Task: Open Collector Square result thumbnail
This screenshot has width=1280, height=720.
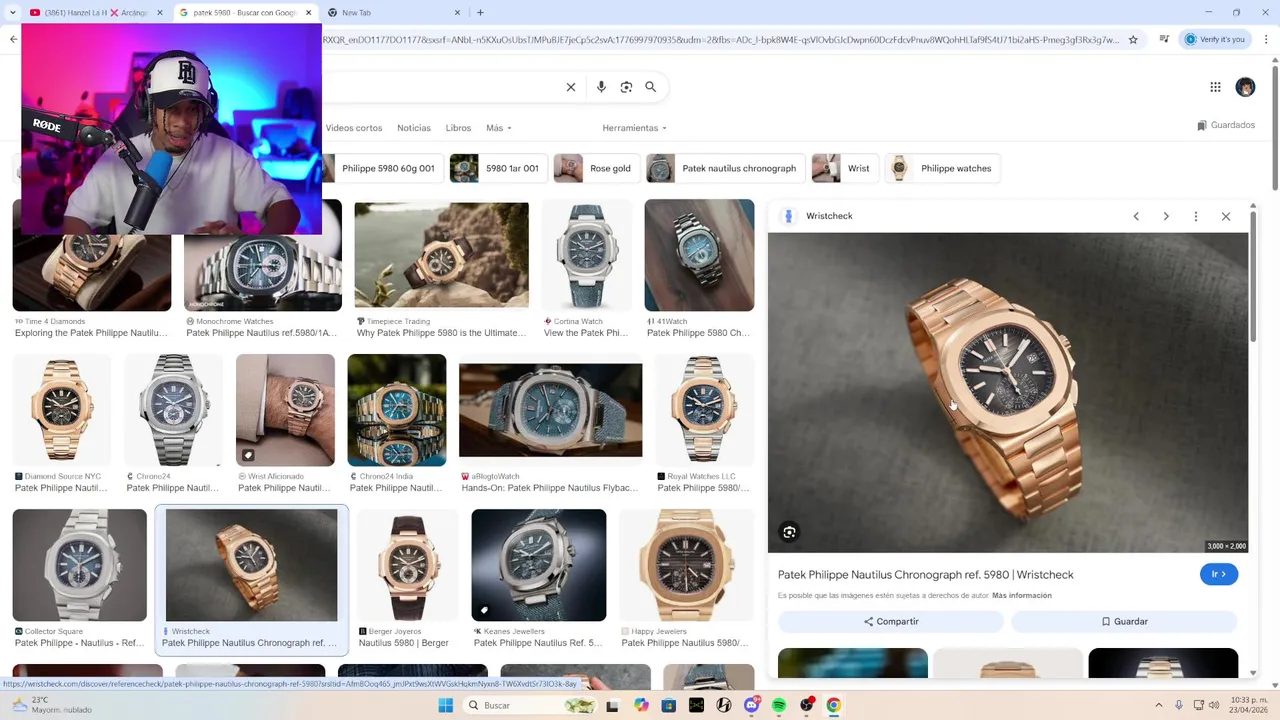Action: [x=79, y=565]
